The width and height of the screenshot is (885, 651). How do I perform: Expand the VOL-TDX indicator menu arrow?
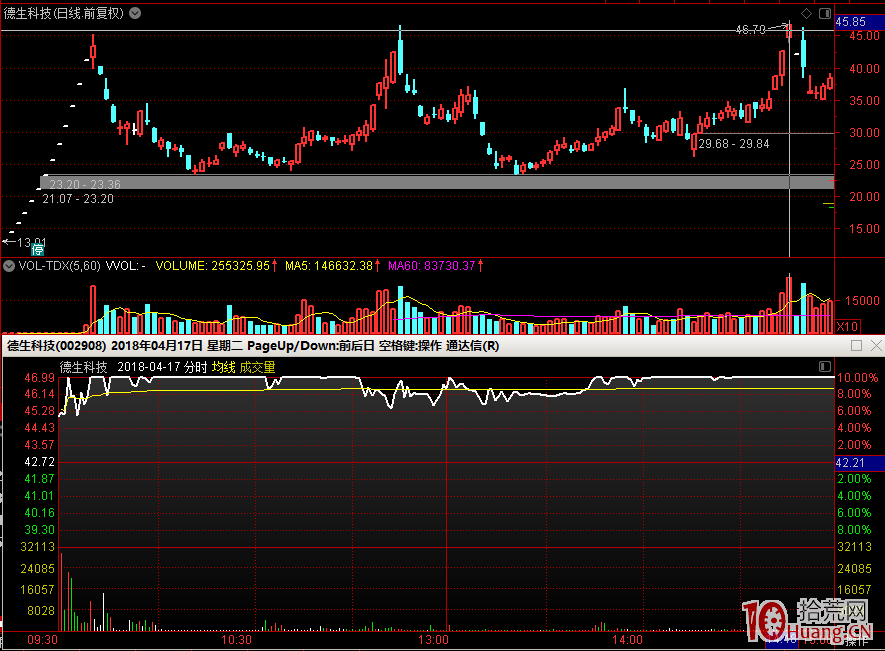tap(8, 266)
